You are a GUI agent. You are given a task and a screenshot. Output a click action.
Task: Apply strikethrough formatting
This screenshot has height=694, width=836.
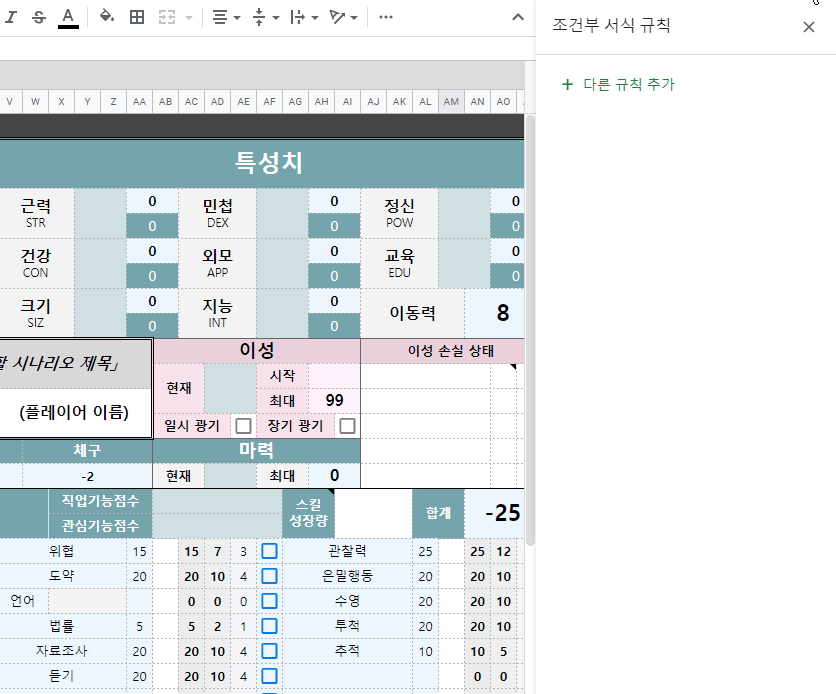[x=39, y=17]
